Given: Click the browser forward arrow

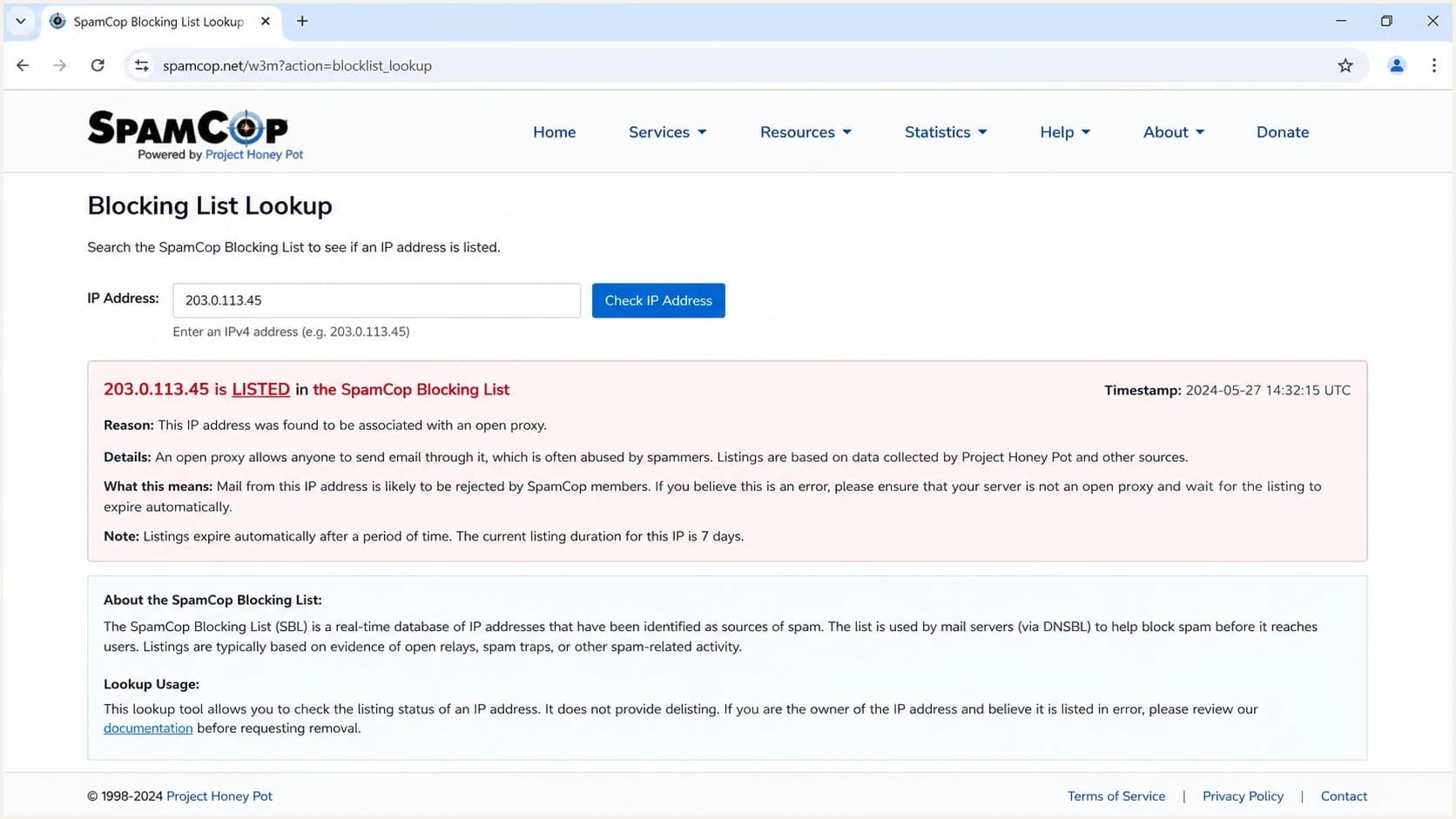Looking at the screenshot, I should tap(59, 65).
